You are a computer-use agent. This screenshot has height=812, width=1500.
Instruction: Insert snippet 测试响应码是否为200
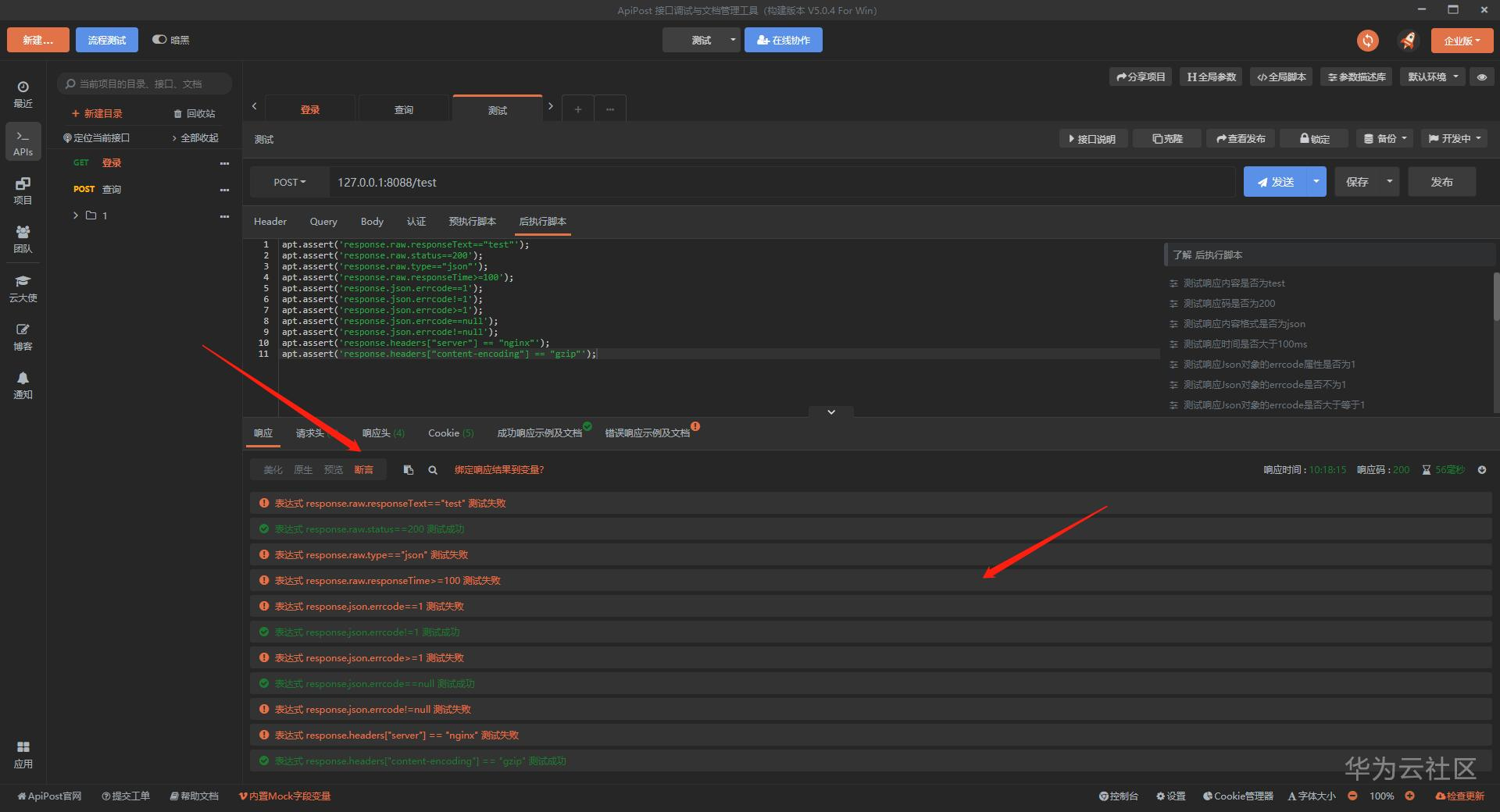tap(1229, 304)
